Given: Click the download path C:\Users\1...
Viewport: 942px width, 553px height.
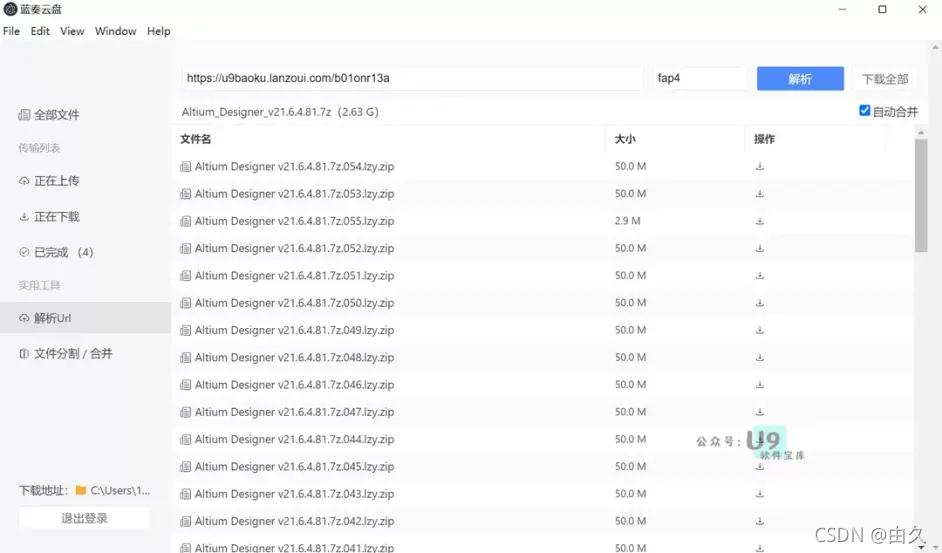Looking at the screenshot, I should 120,490.
